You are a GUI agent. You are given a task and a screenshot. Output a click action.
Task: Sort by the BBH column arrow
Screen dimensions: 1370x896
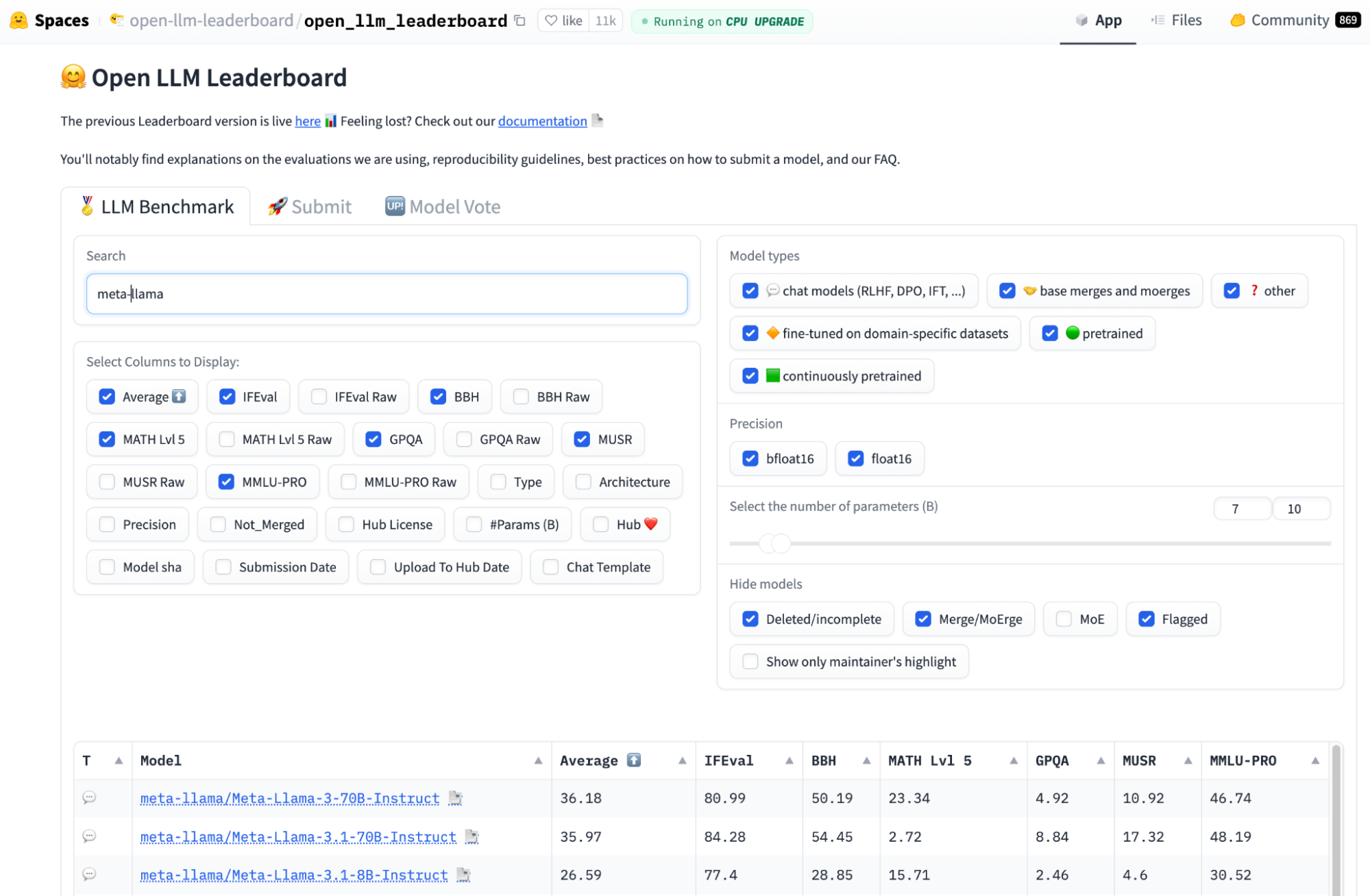click(x=866, y=760)
